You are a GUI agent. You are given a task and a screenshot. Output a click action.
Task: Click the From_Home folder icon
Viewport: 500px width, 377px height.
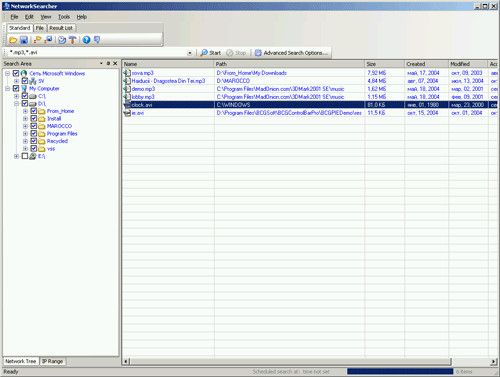42,111
